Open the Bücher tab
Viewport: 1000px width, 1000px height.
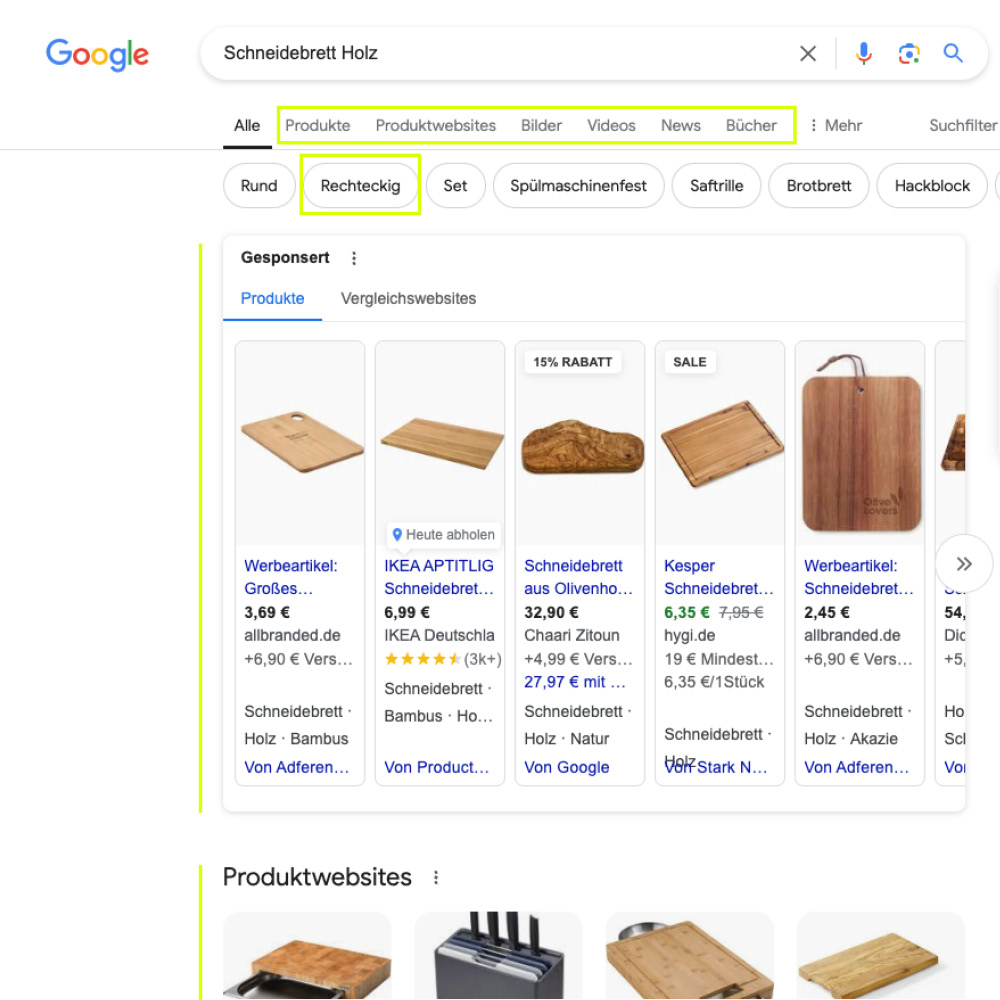click(x=751, y=126)
